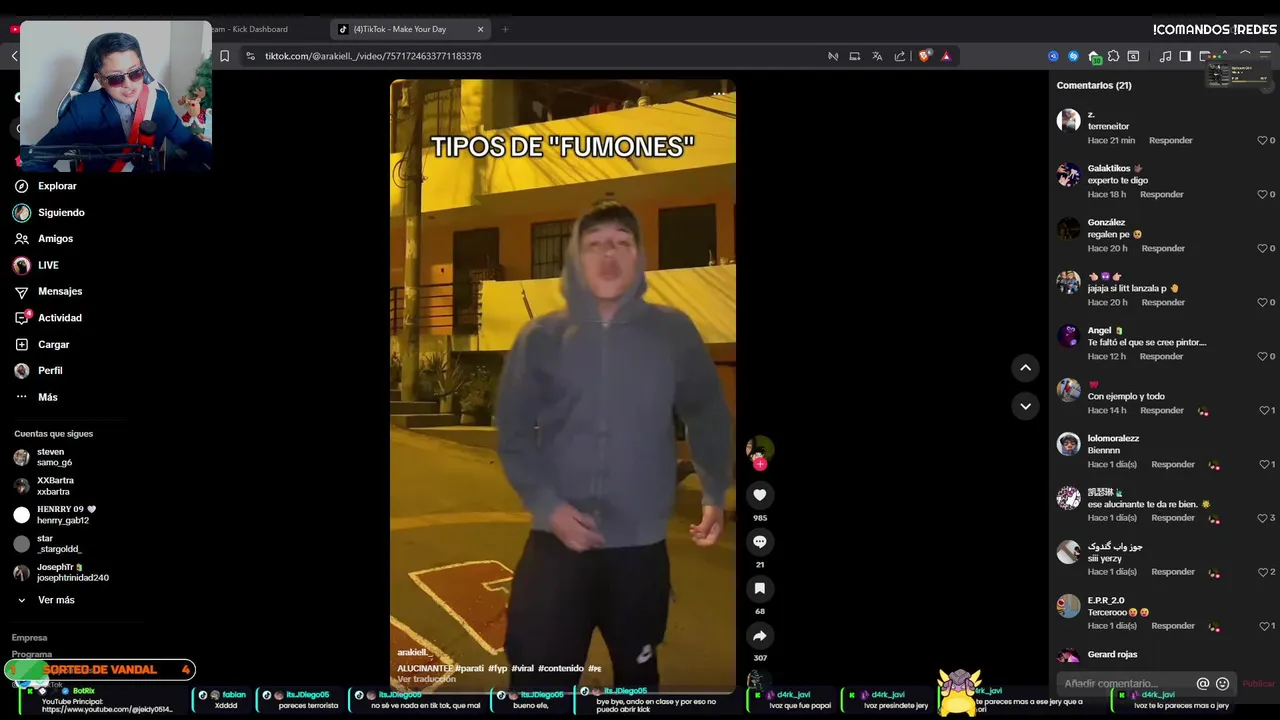Viewport: 1280px width, 720px height.
Task: Click the browser address bar URL
Action: (373, 56)
